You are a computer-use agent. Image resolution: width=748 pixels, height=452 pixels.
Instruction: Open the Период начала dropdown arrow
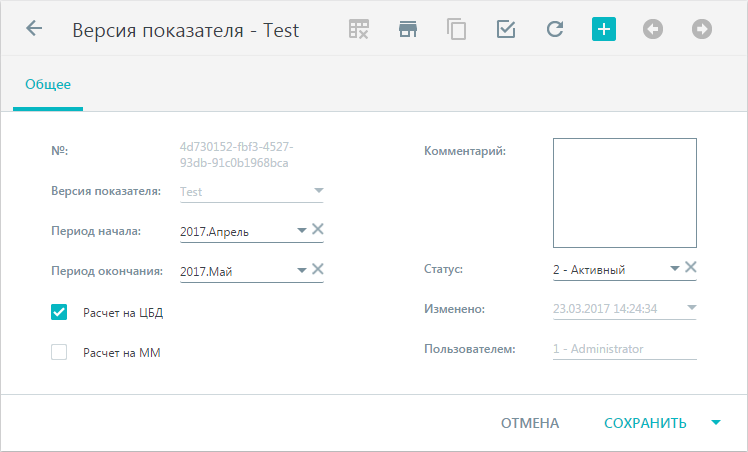tap(301, 230)
